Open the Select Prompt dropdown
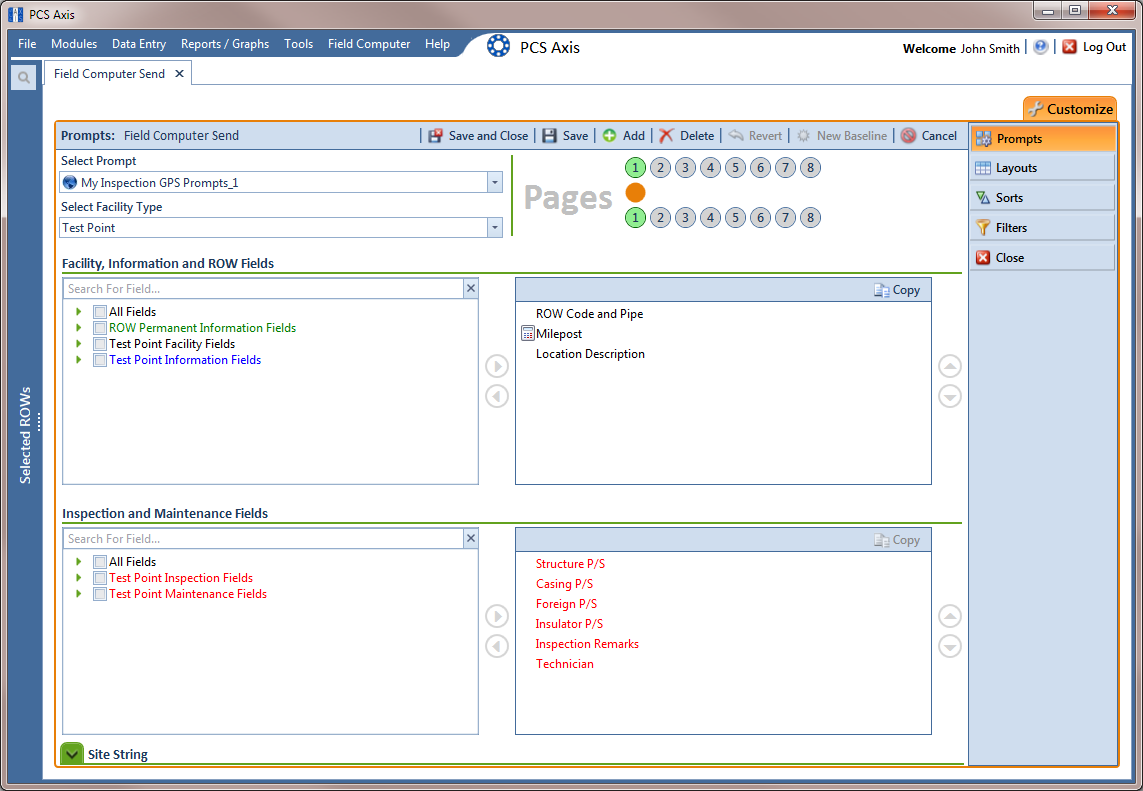1143x791 pixels. tap(495, 182)
